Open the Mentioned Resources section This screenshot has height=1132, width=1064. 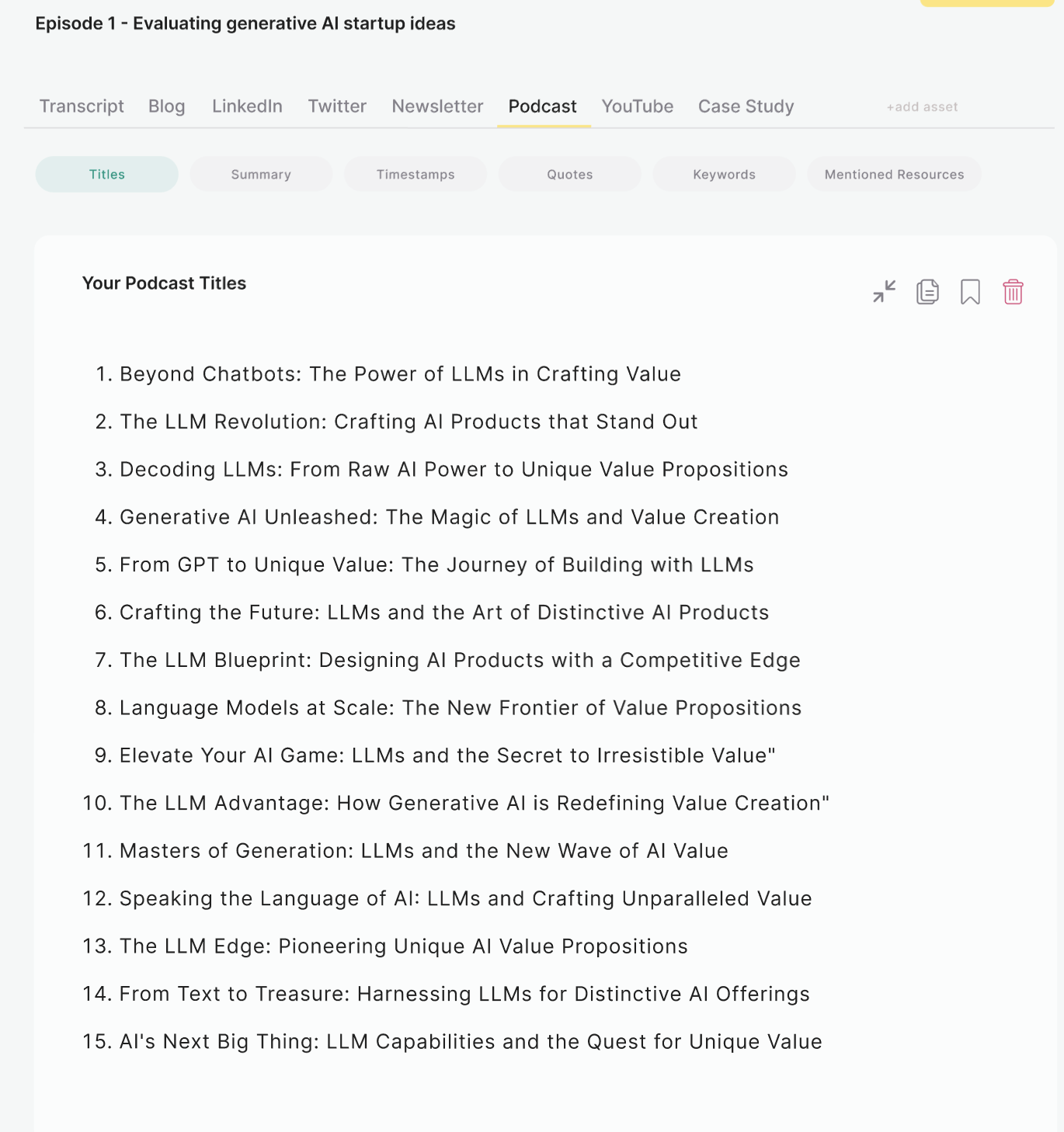tap(894, 175)
